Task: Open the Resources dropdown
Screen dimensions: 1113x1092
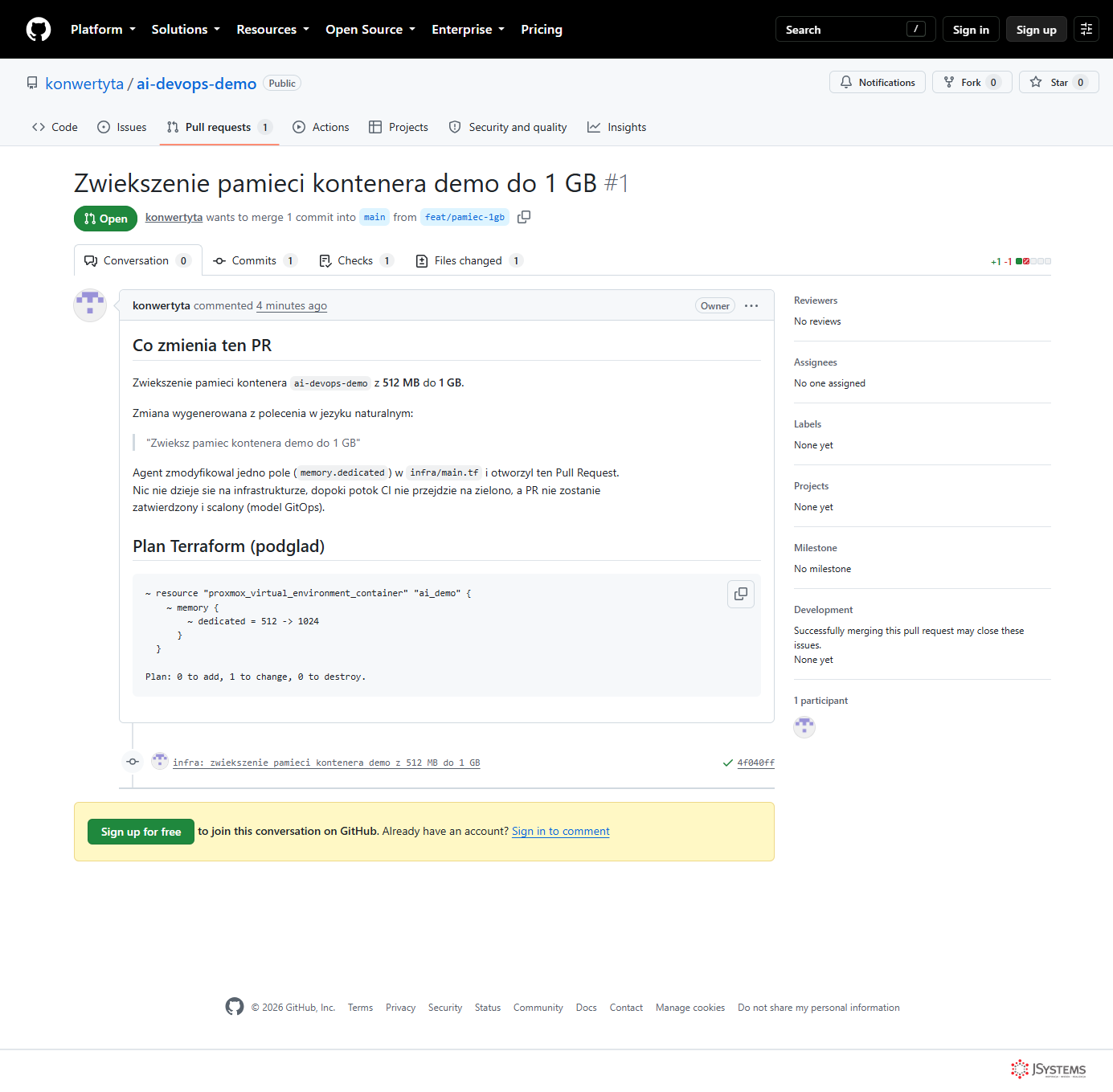Action: tap(272, 30)
